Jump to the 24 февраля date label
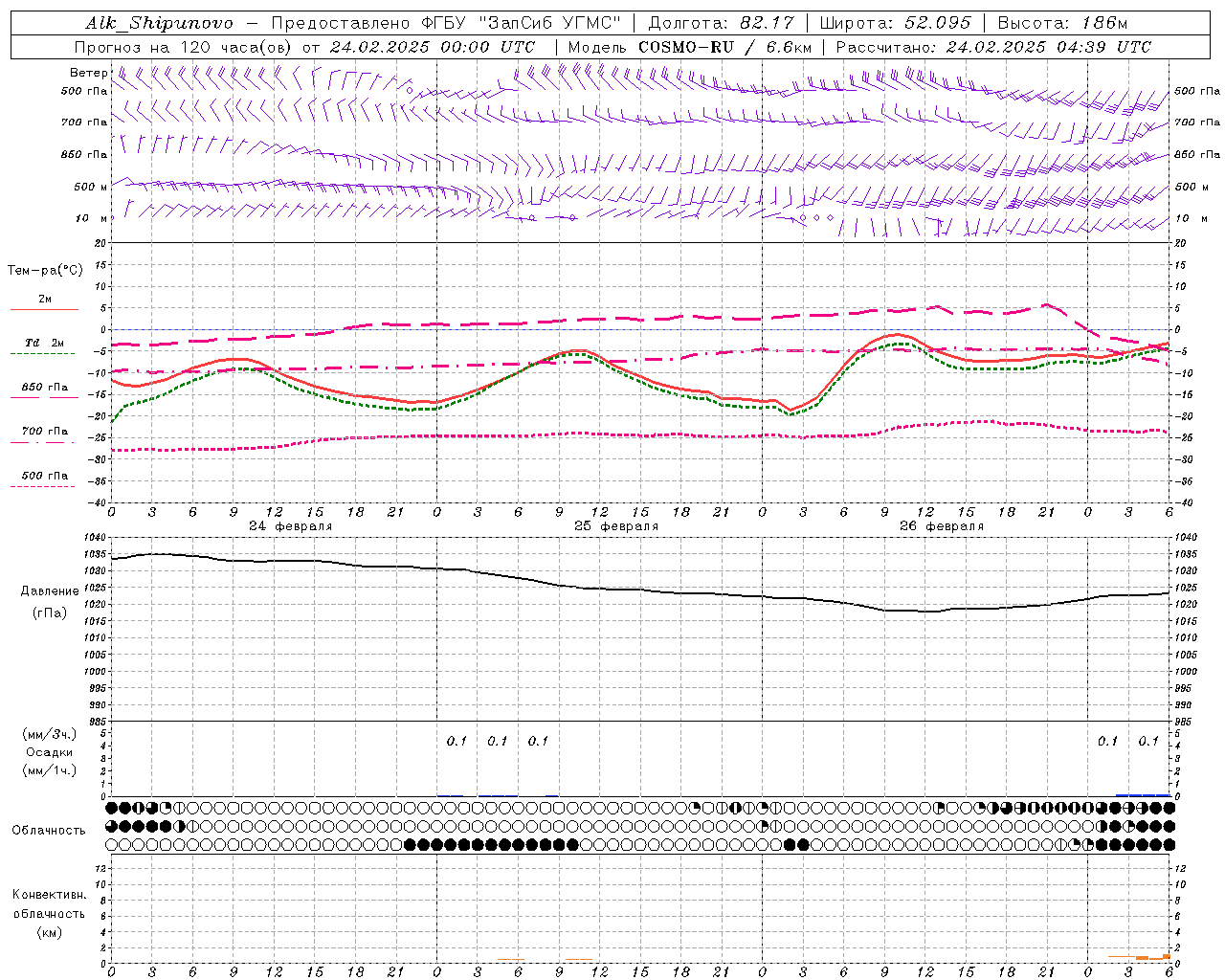This screenshot has height=980, width=1225. coord(290,526)
